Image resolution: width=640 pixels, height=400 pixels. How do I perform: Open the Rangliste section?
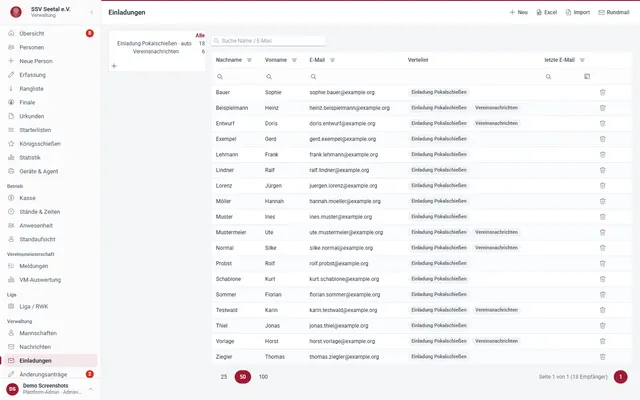(x=50, y=89)
